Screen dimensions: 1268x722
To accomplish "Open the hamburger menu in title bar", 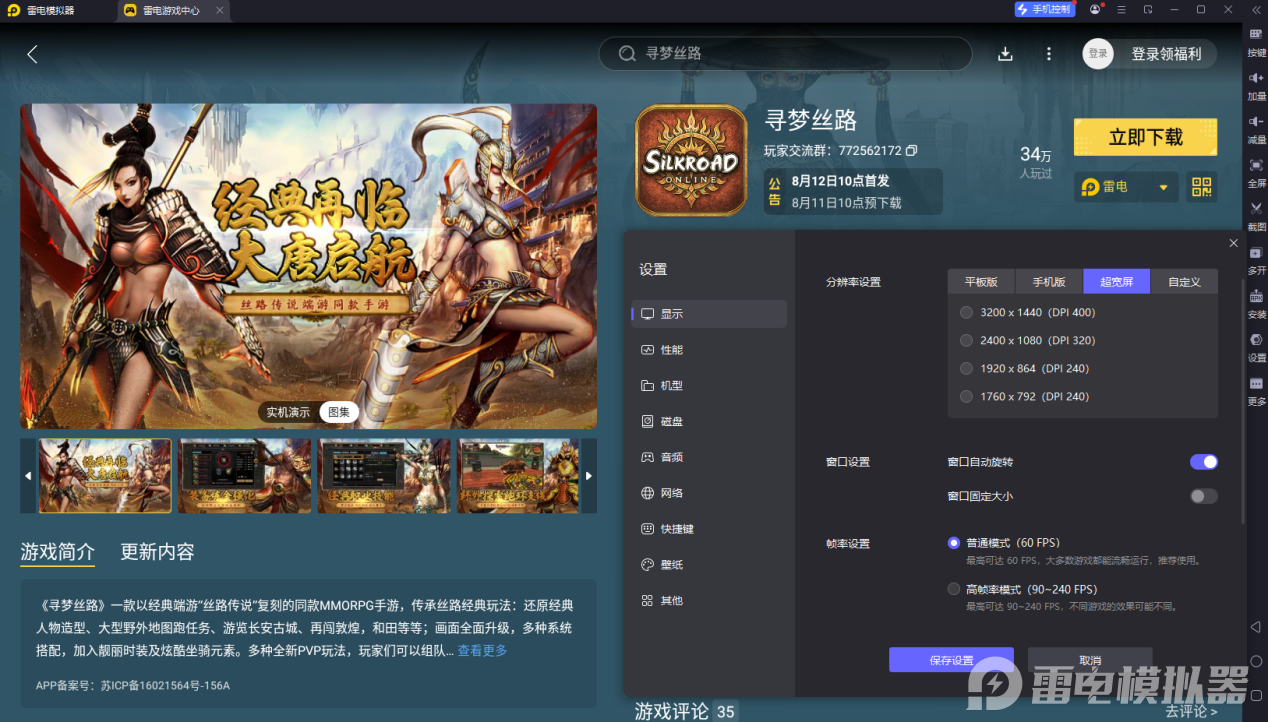I will [x=1122, y=9].
